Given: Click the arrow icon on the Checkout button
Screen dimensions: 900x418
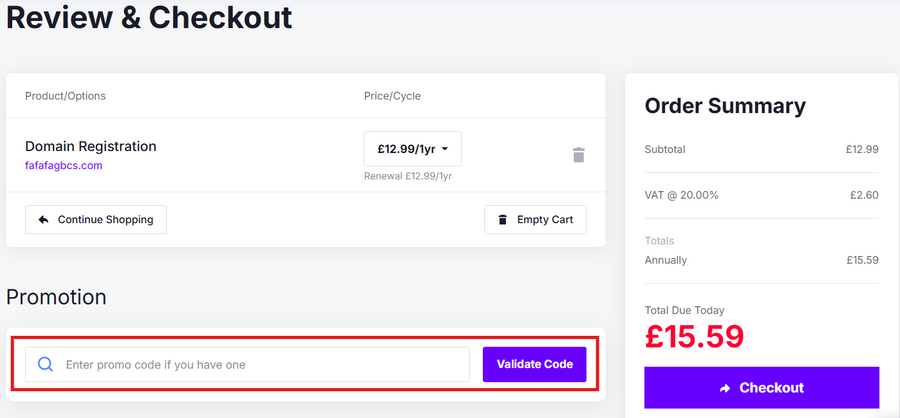Looking at the screenshot, I should pyautogui.click(x=725, y=388).
